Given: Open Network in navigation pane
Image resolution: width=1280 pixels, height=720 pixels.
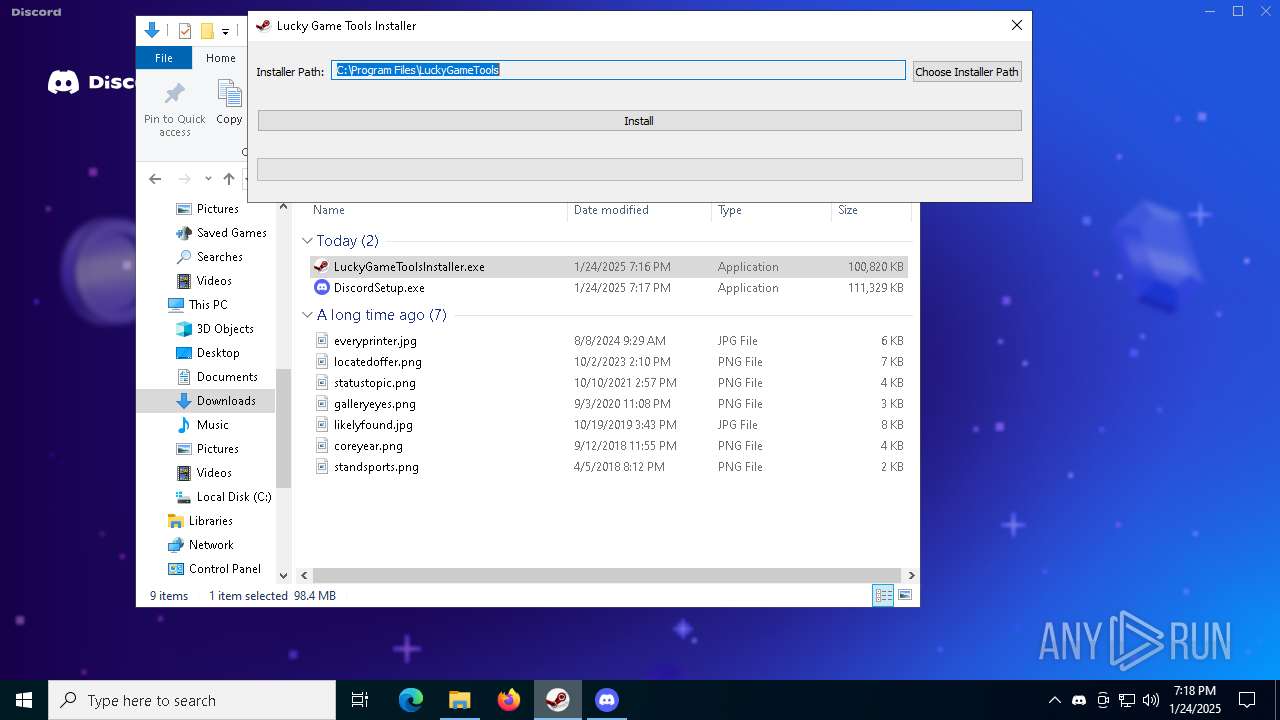Looking at the screenshot, I should [x=210, y=545].
